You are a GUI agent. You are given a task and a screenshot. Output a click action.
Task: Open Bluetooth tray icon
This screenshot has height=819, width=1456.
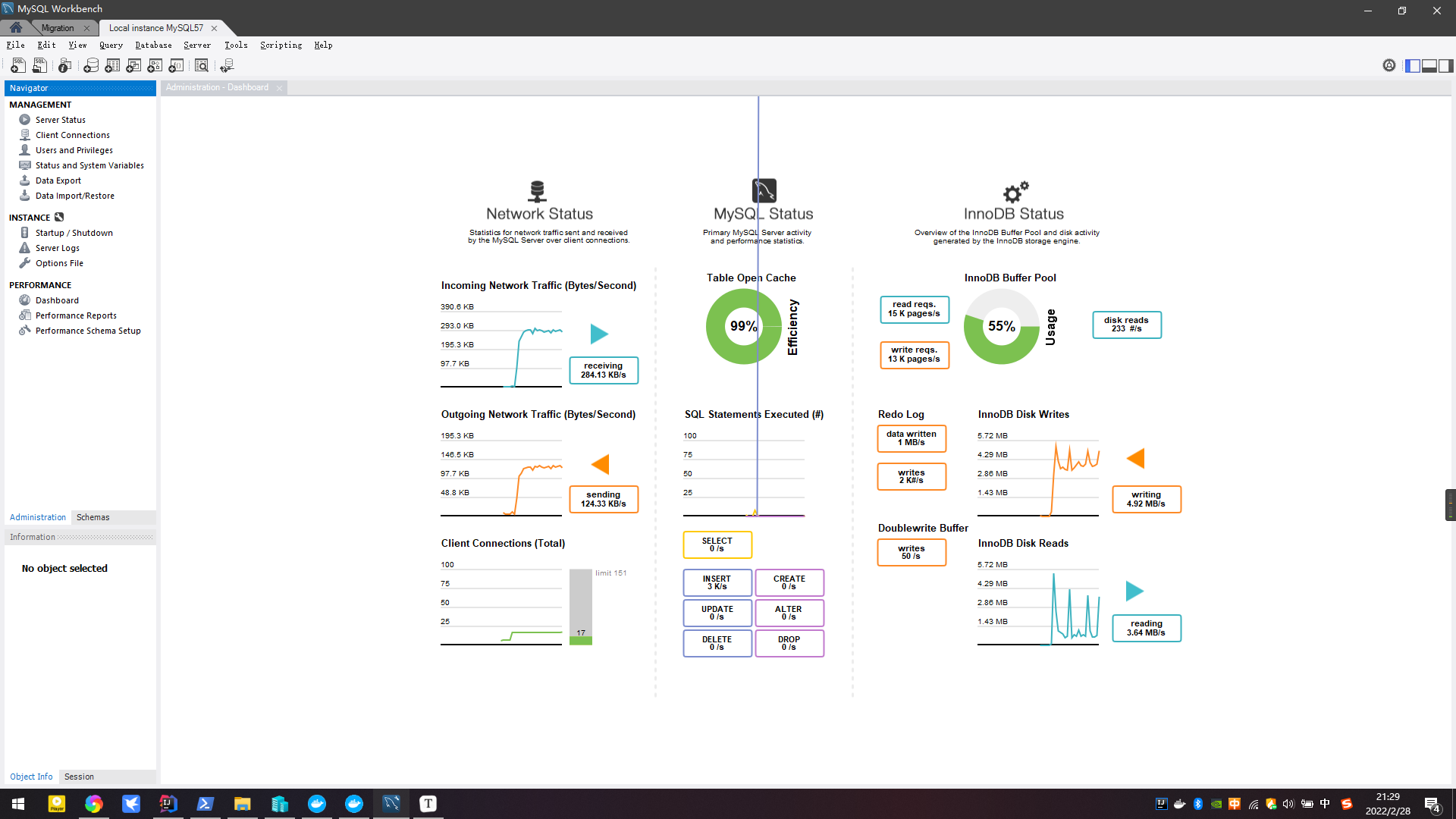(x=1198, y=804)
